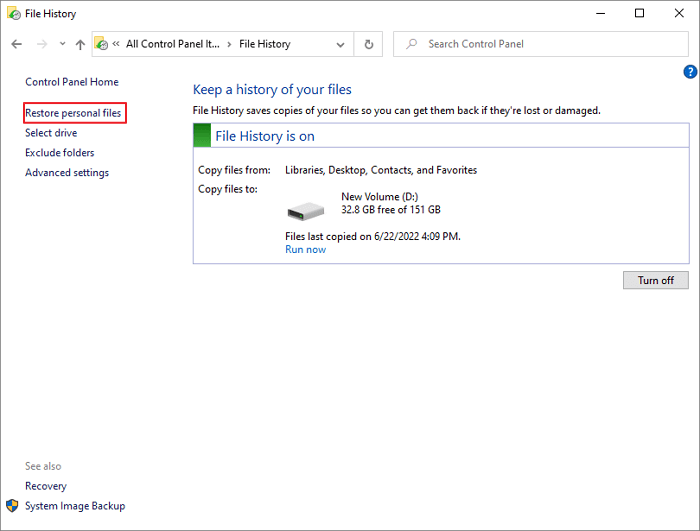Image resolution: width=700 pixels, height=531 pixels.
Task: Open the blue Help question mark icon
Action: pyautogui.click(x=689, y=72)
